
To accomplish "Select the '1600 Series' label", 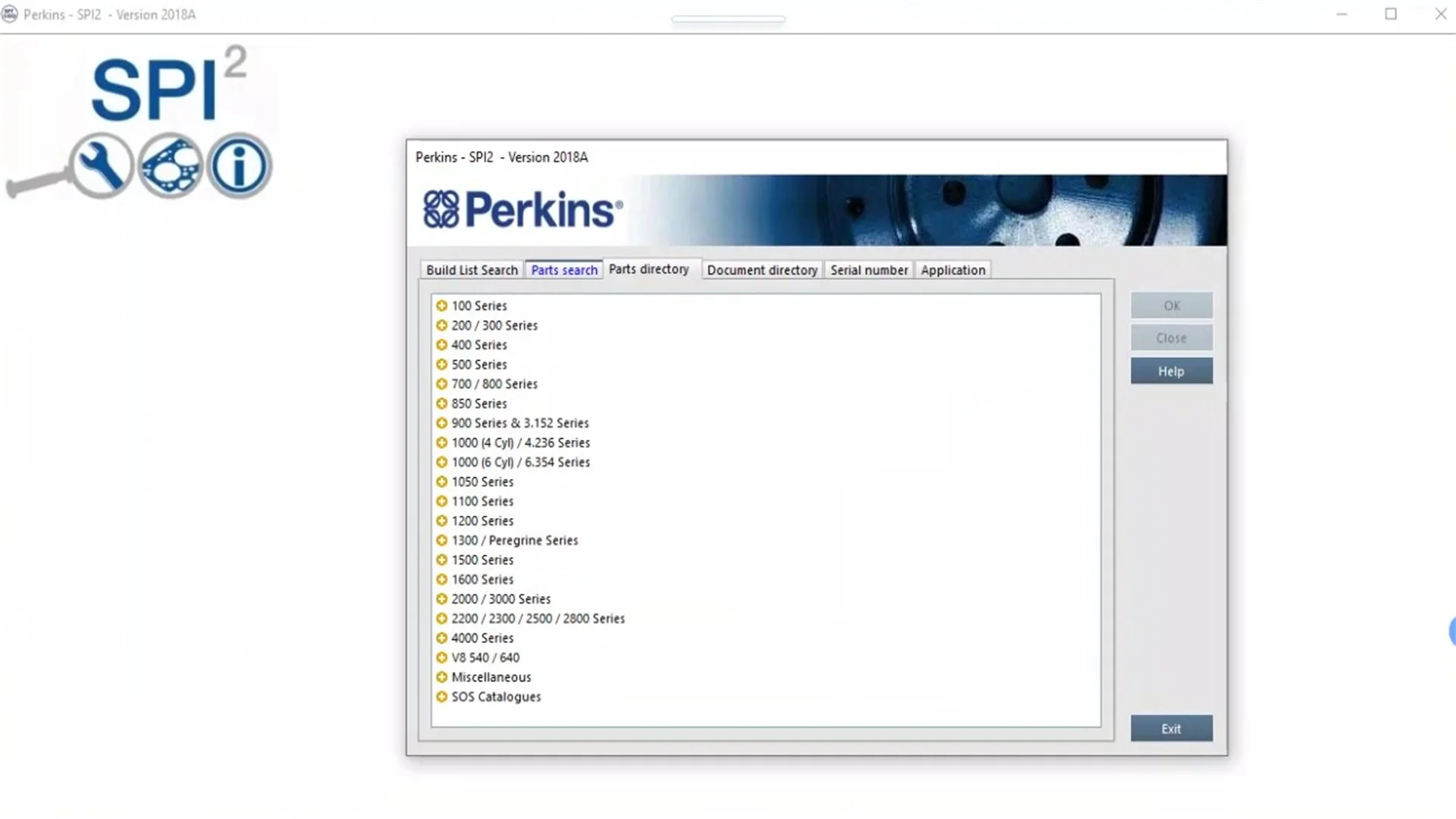I will pos(482,579).
